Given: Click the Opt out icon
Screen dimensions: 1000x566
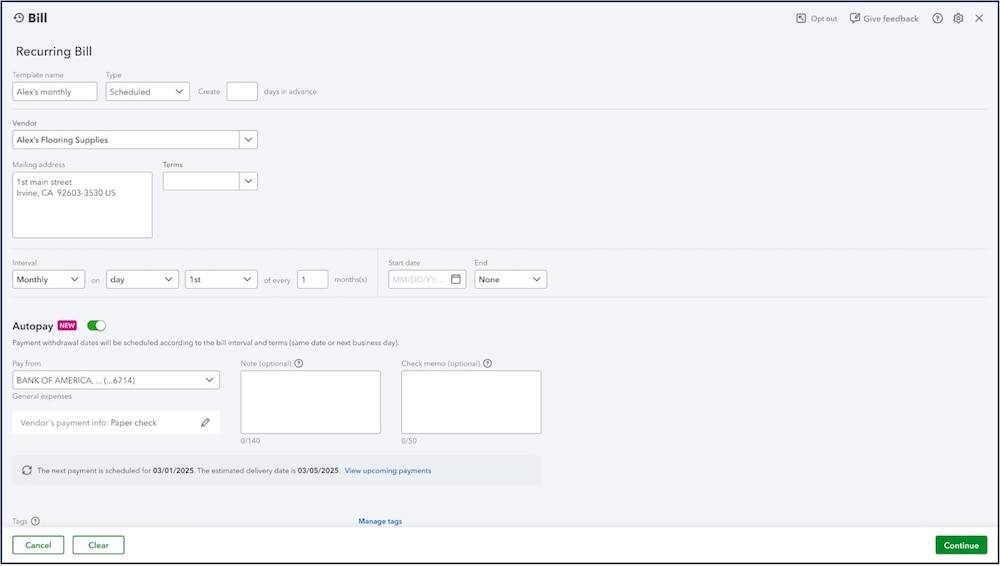Looking at the screenshot, I should click(x=801, y=19).
